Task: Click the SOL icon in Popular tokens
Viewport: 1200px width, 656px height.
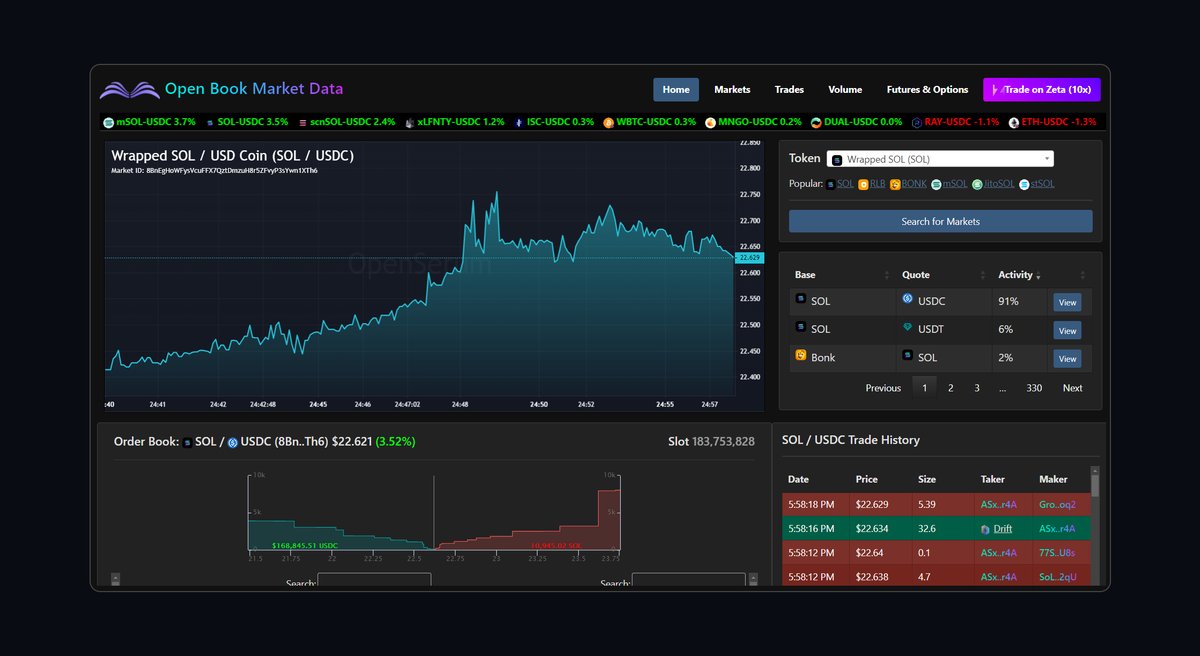Action: coord(831,184)
